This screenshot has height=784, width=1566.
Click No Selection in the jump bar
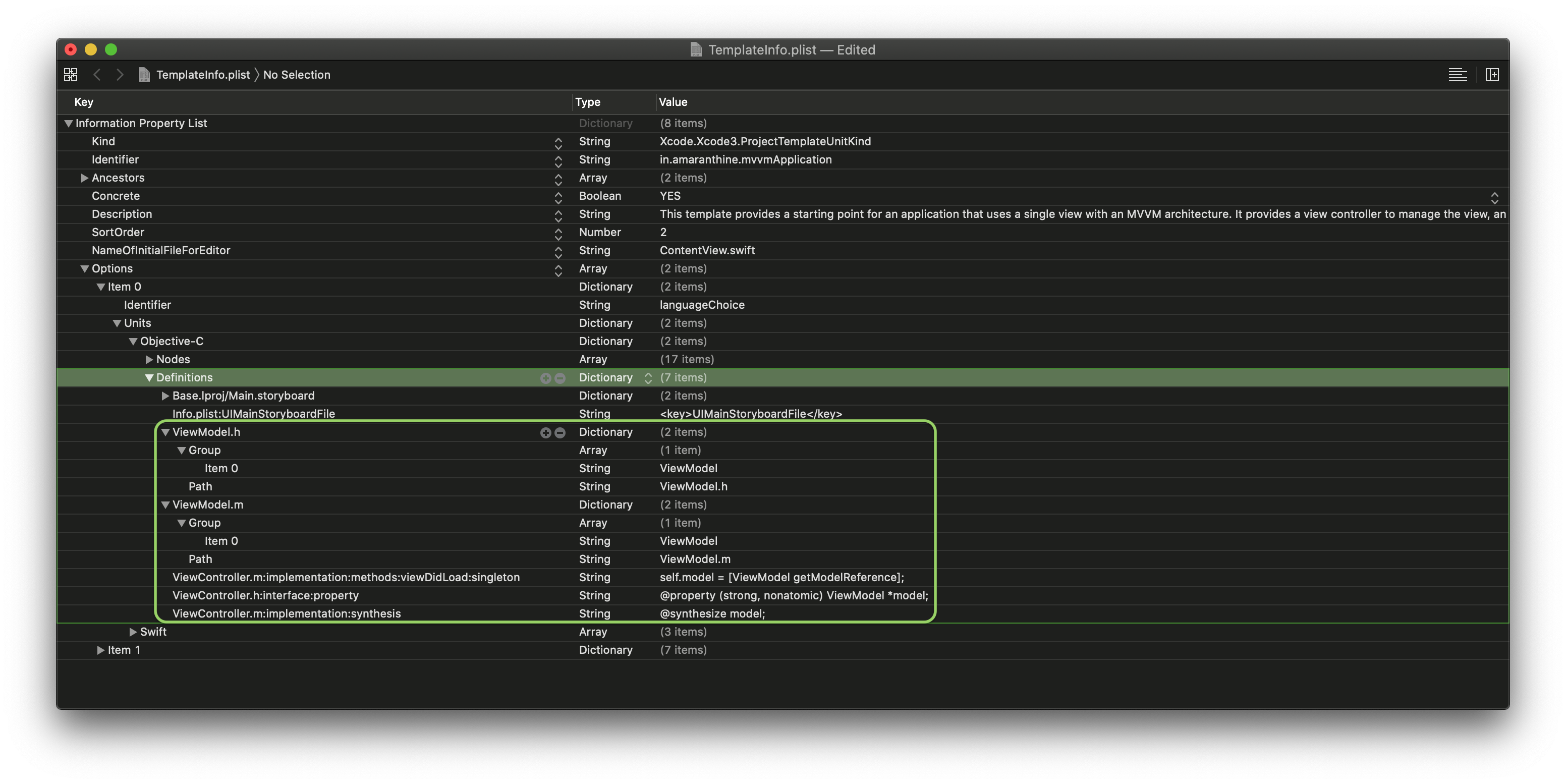click(x=297, y=75)
